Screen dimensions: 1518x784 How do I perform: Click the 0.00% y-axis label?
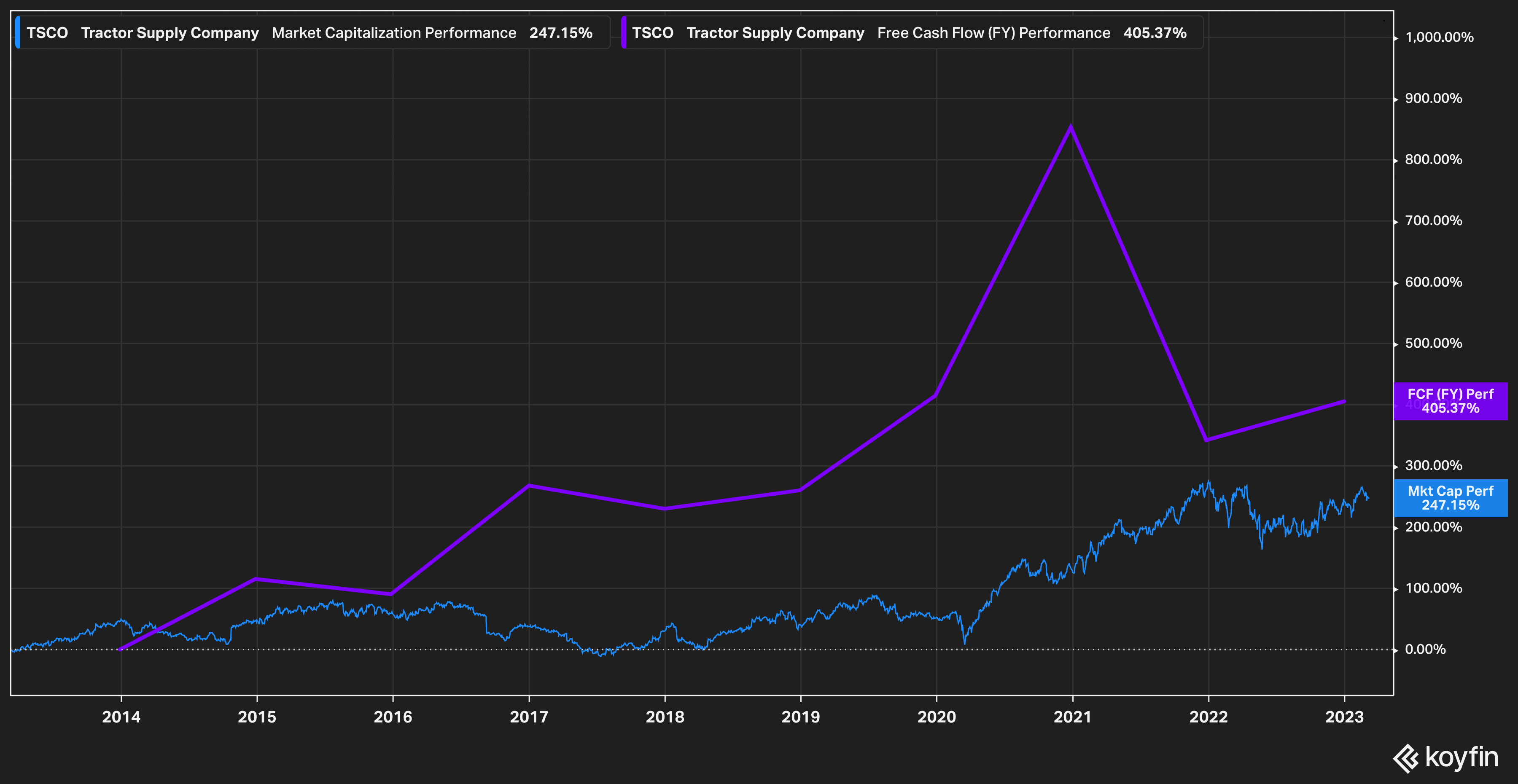1425,650
